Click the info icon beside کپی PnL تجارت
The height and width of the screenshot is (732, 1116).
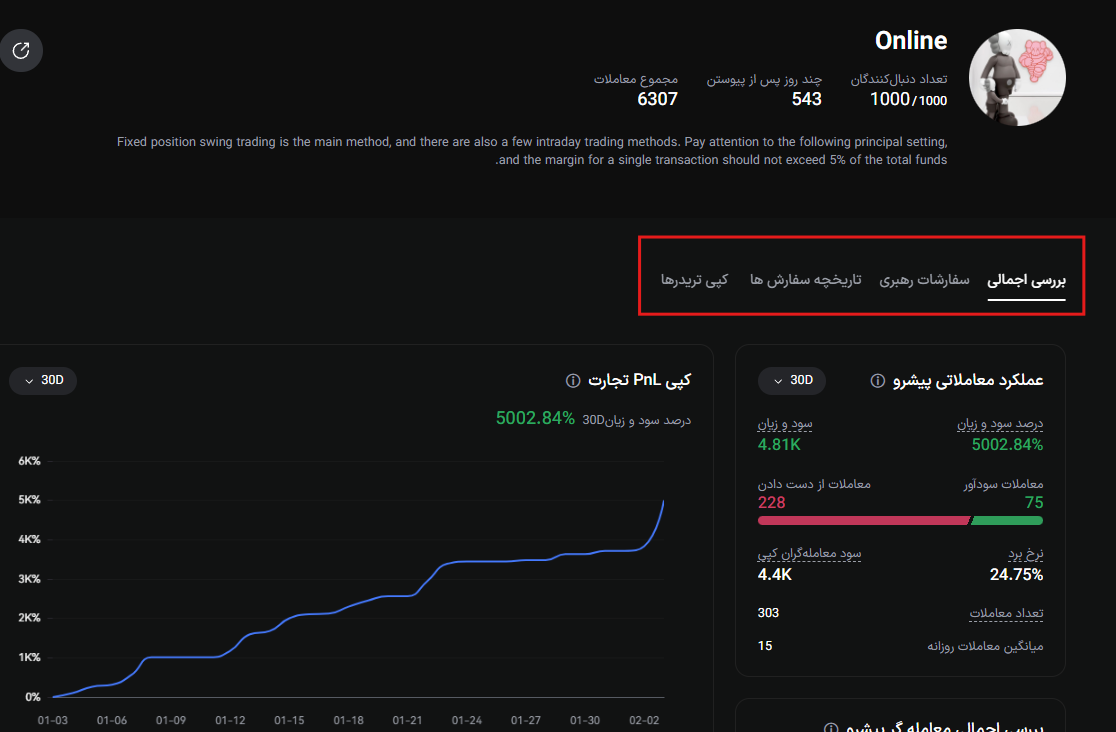(573, 381)
